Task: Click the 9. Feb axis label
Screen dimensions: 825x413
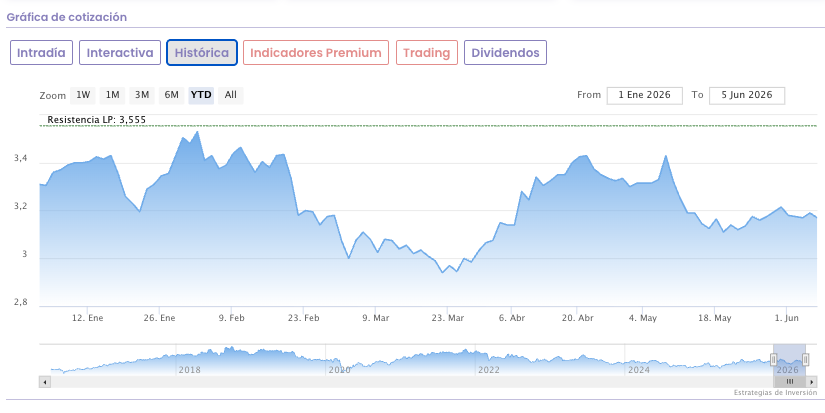Action: 232,318
